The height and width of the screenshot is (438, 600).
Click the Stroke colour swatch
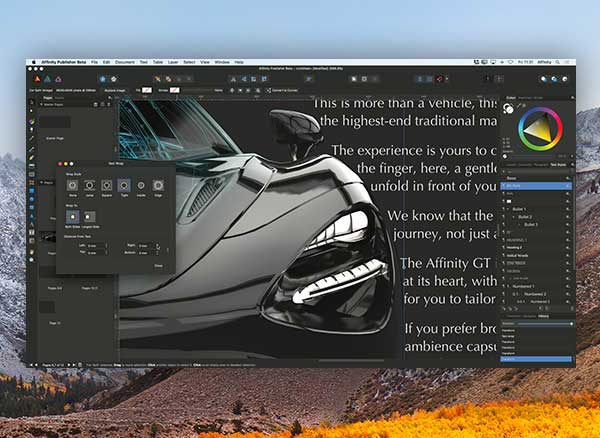pyautogui.click(x=174, y=90)
